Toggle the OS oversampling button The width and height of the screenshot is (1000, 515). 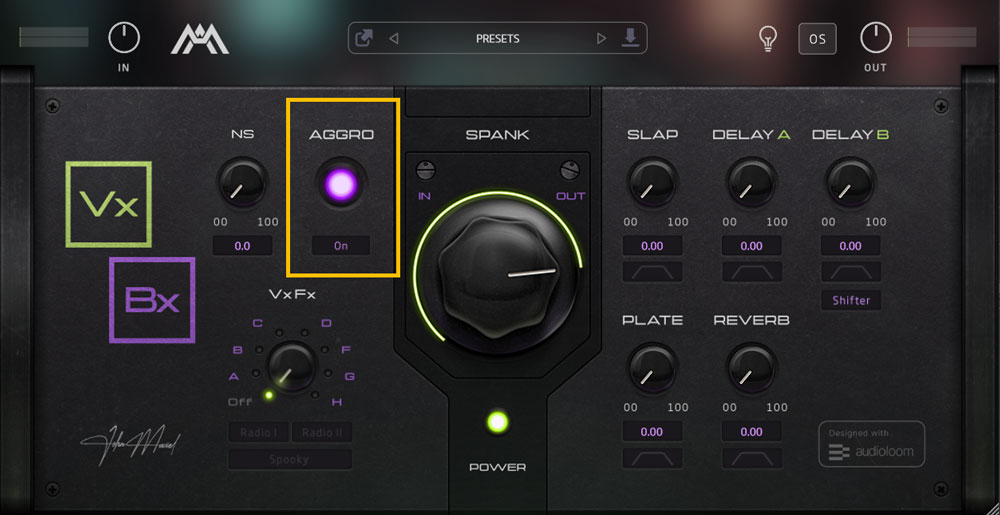pyautogui.click(x=817, y=39)
